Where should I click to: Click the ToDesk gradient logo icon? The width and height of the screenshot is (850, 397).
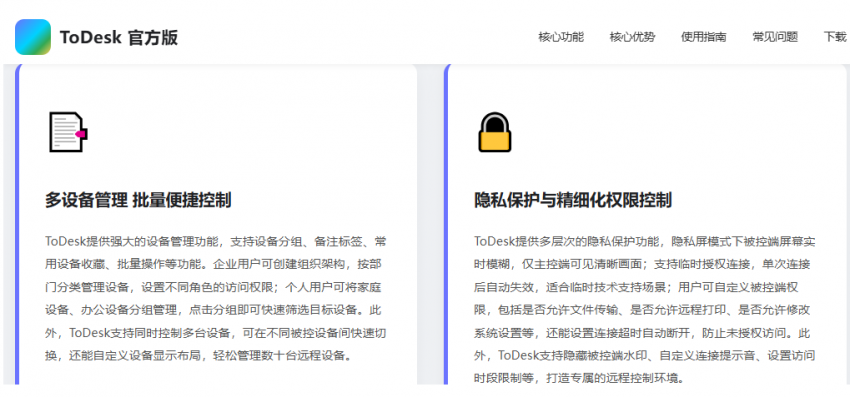click(33, 37)
